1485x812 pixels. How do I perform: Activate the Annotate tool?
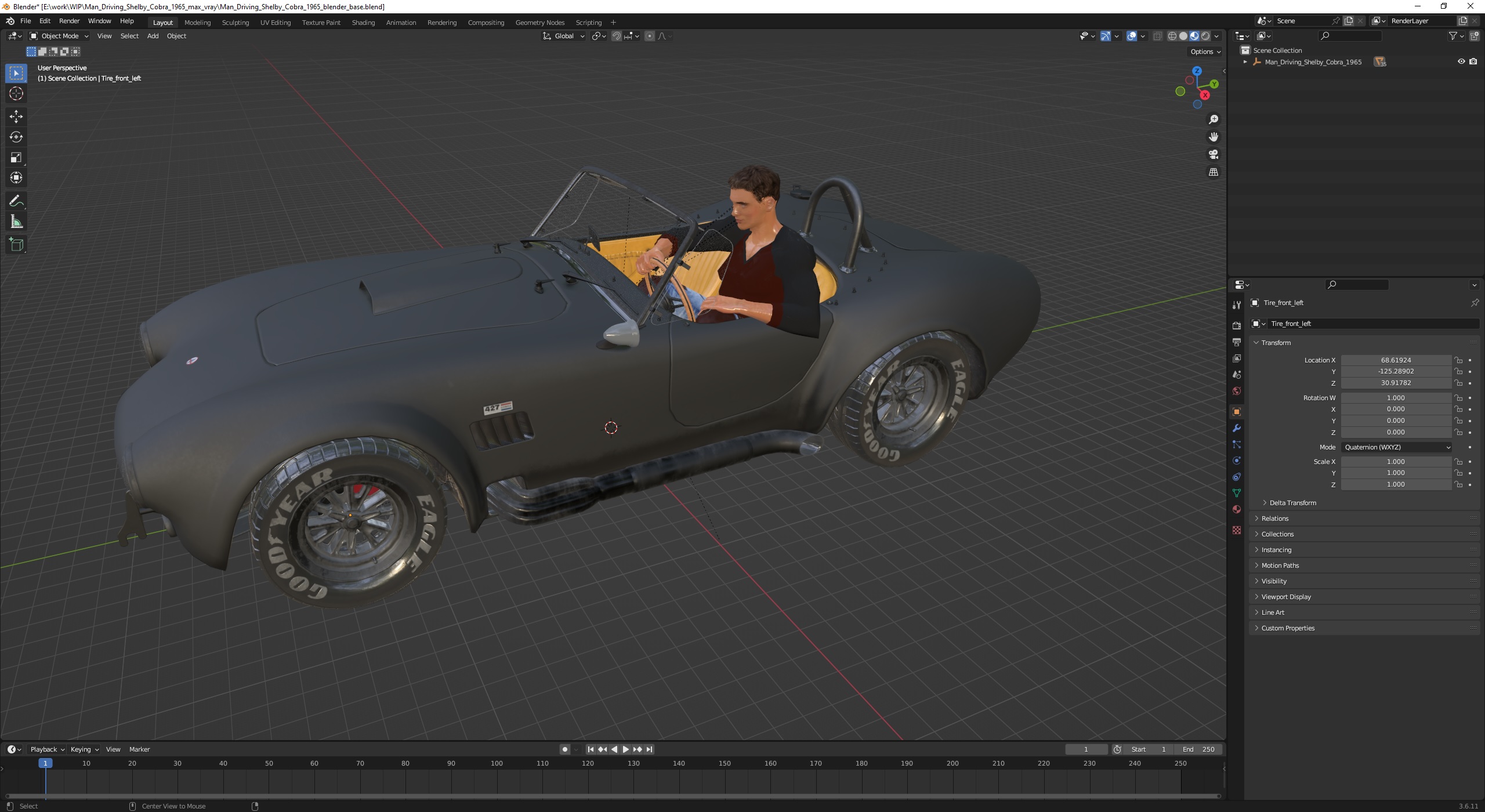[16, 201]
